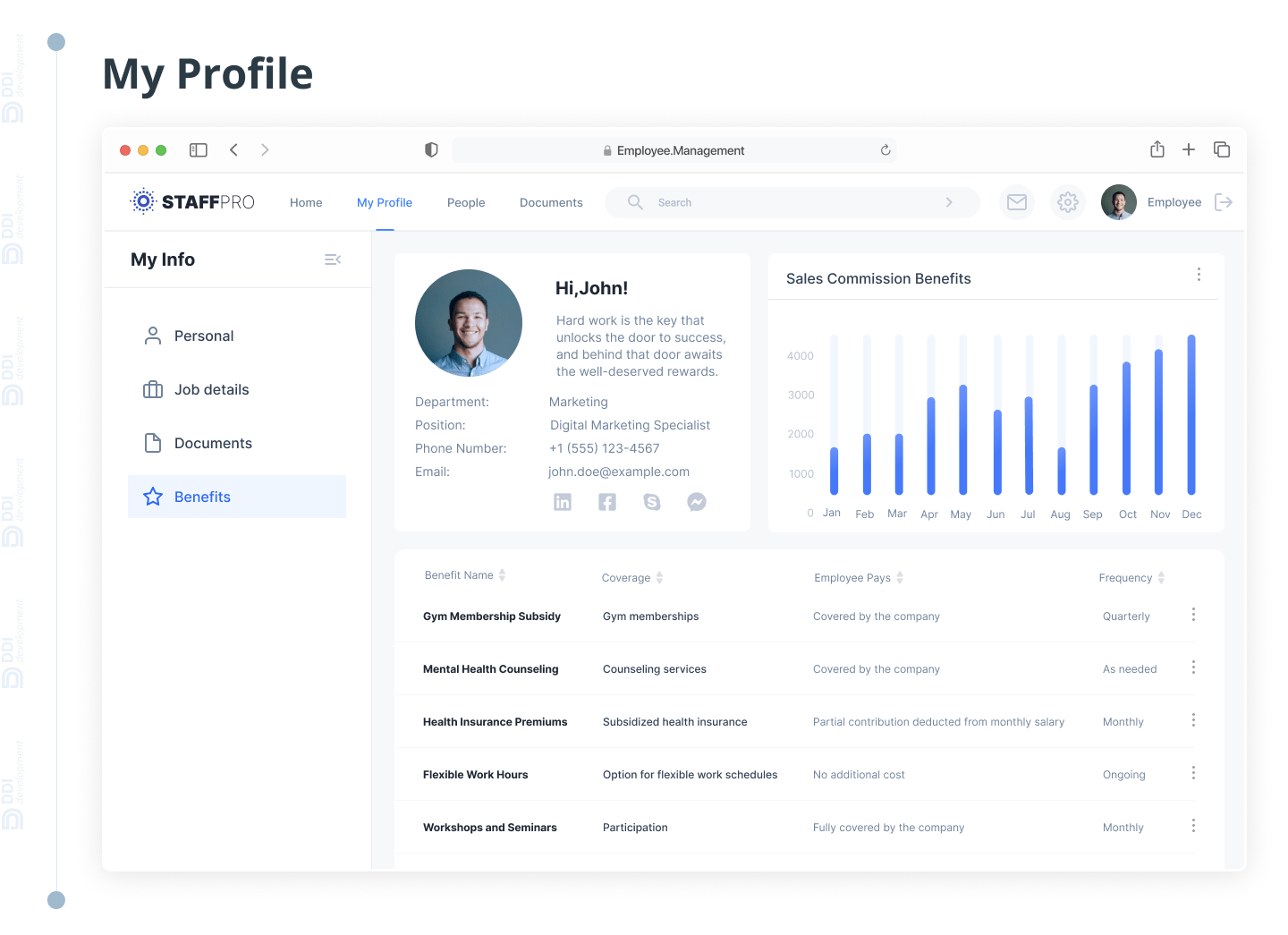Open row menu for Gym Membership Subsidy
The height and width of the screenshot is (935, 1288).
(x=1193, y=615)
